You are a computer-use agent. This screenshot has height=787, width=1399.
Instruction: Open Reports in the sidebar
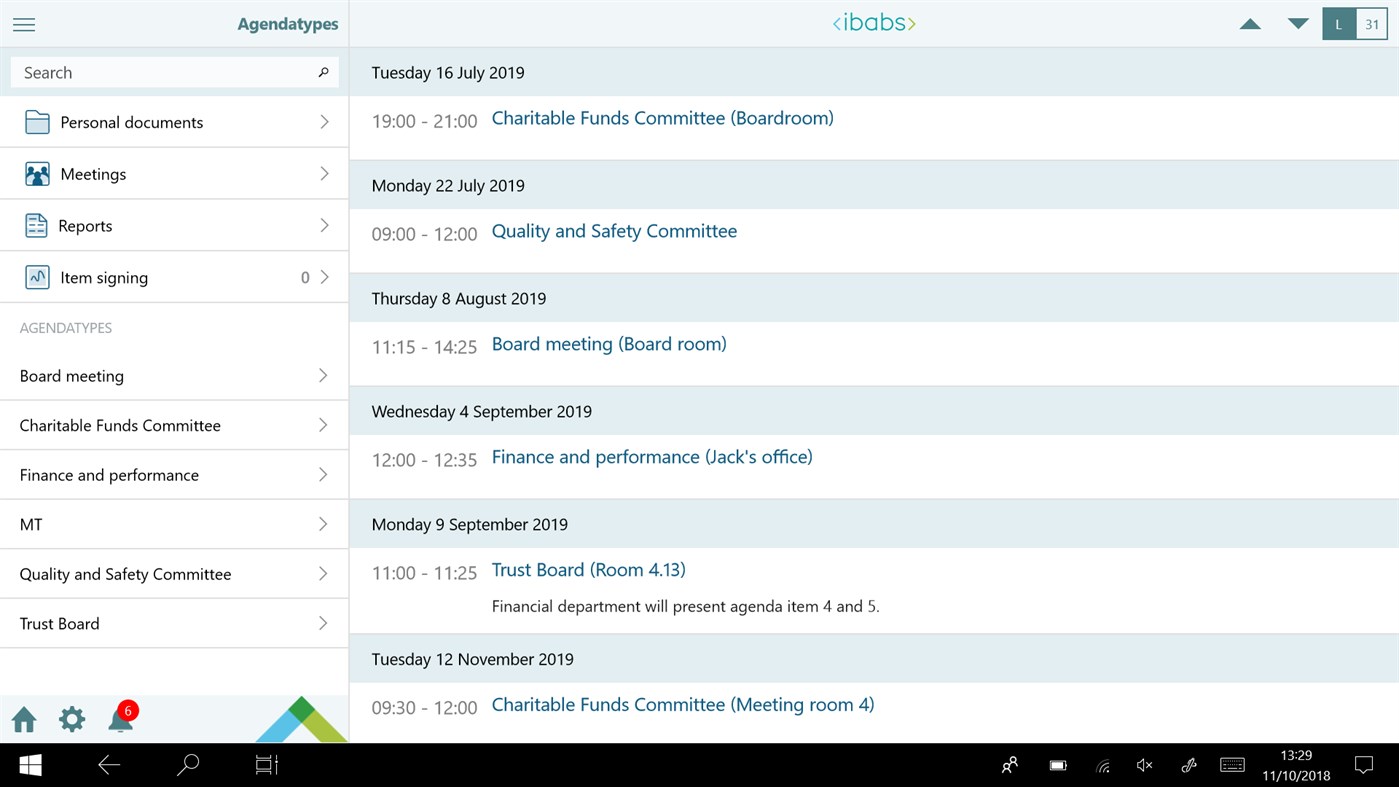174,226
